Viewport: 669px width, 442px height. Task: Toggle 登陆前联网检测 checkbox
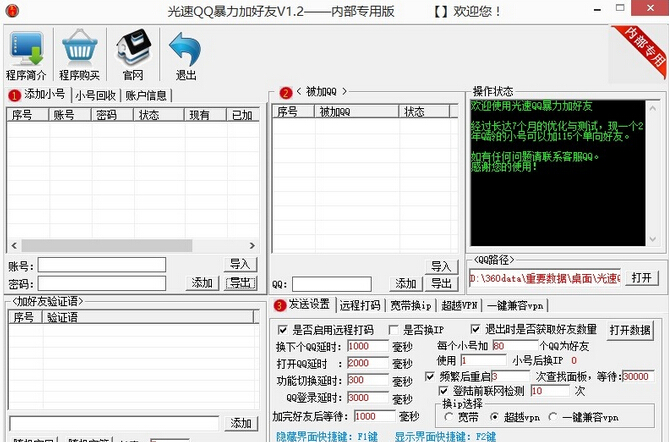(x=444, y=391)
